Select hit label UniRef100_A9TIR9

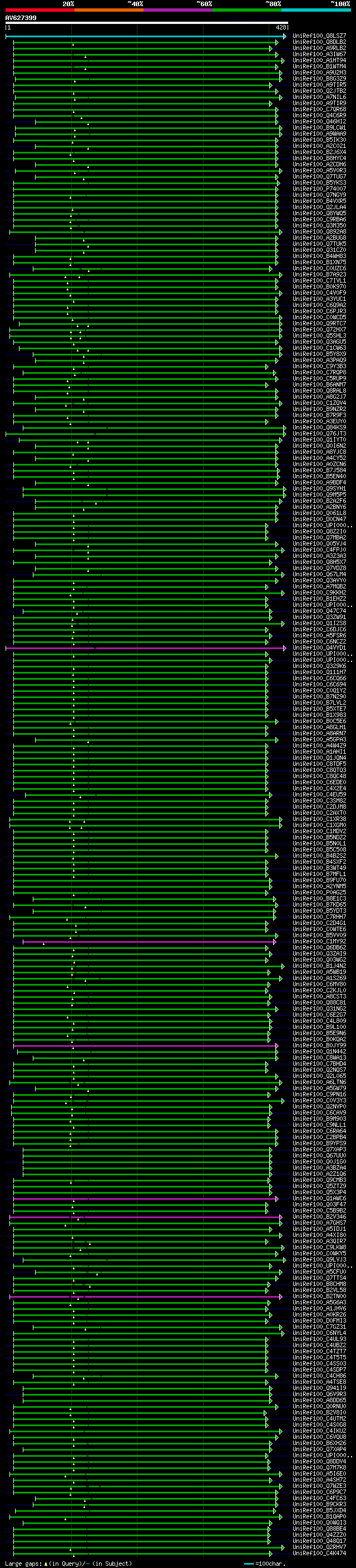(319, 103)
